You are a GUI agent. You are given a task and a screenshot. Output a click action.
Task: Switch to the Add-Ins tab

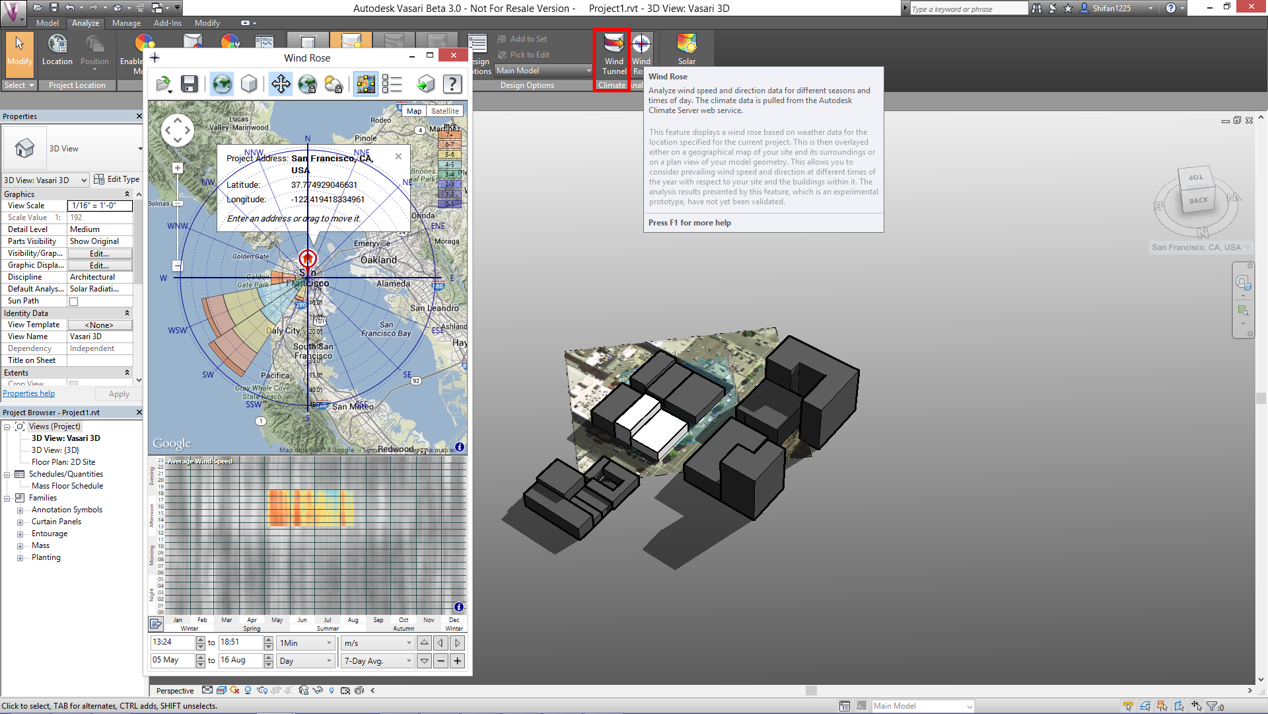[x=167, y=23]
